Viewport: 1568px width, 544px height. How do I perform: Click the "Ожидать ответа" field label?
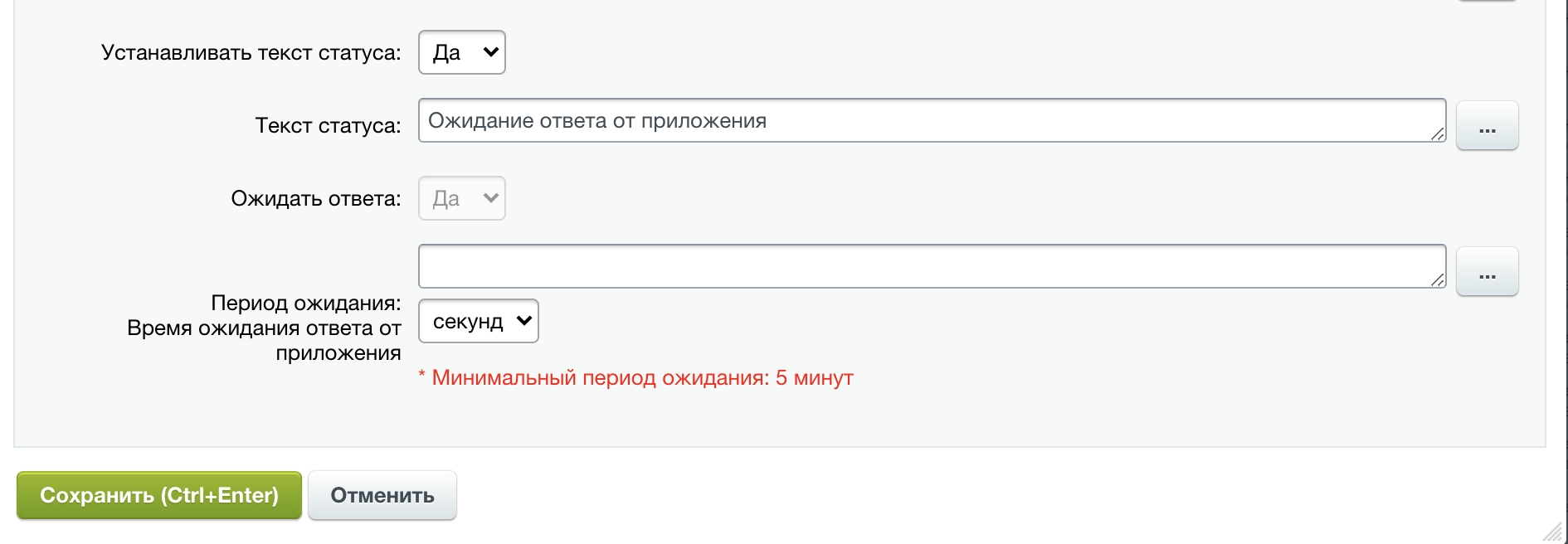pos(316,197)
